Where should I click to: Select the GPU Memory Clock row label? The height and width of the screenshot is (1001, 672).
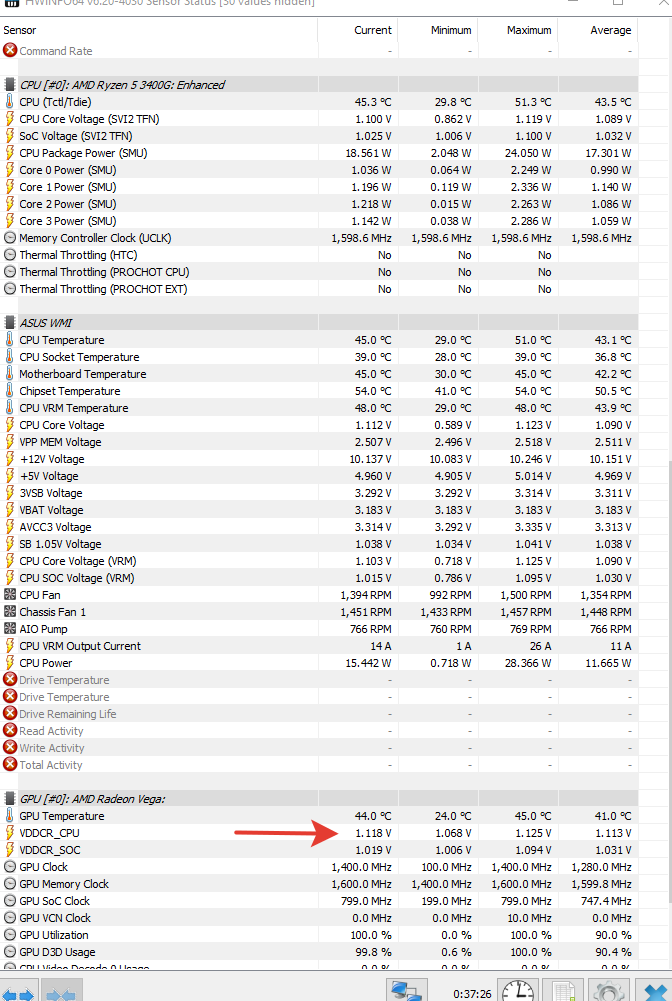[x=64, y=884]
